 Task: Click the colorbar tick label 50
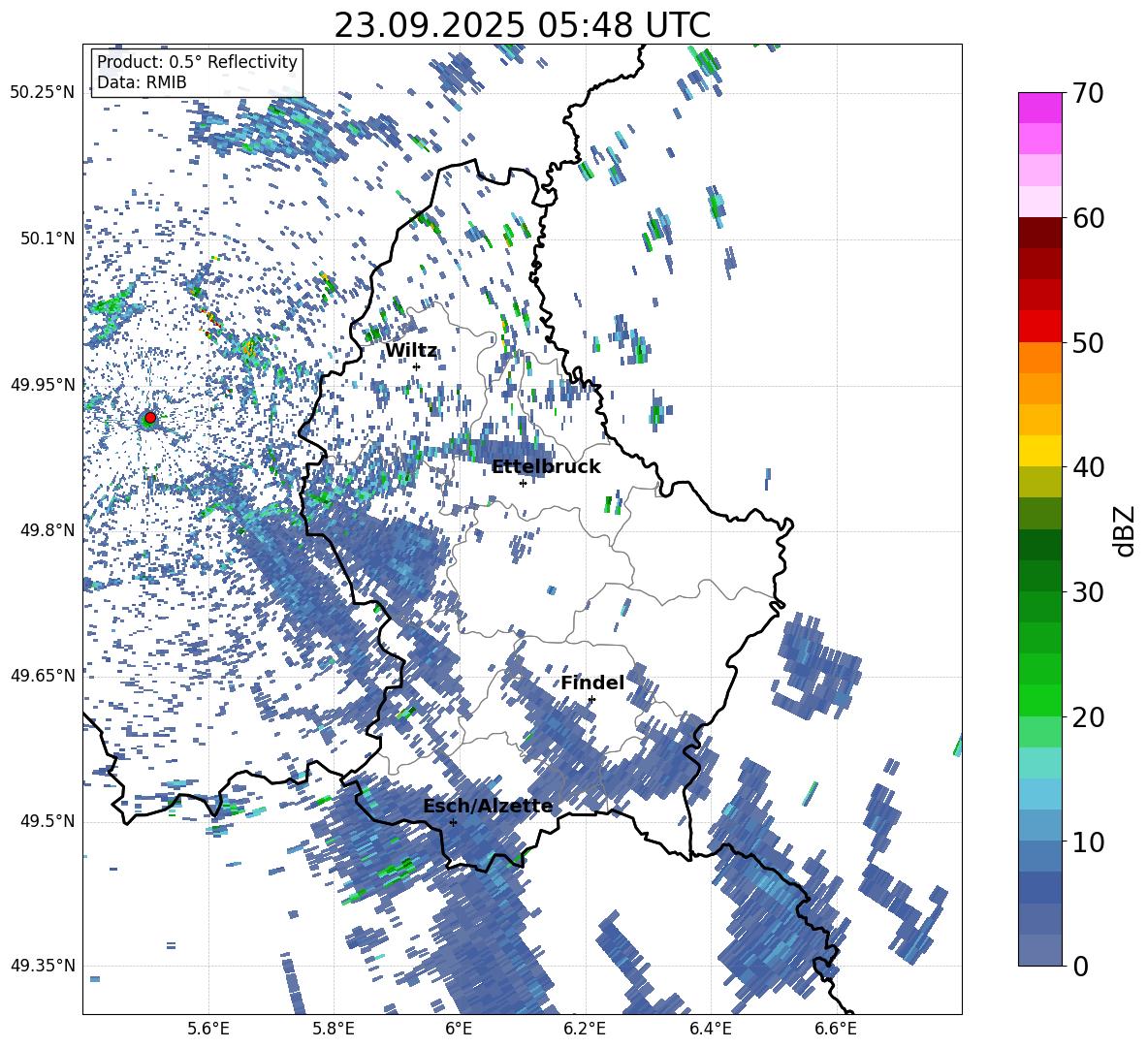click(x=1088, y=343)
